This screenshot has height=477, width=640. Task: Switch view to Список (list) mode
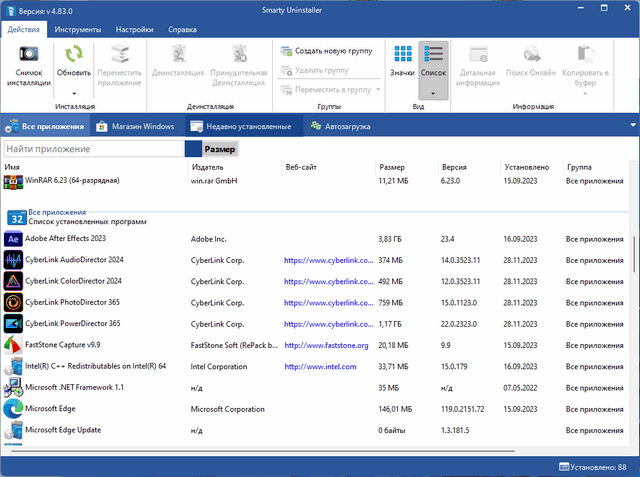[x=433, y=60]
